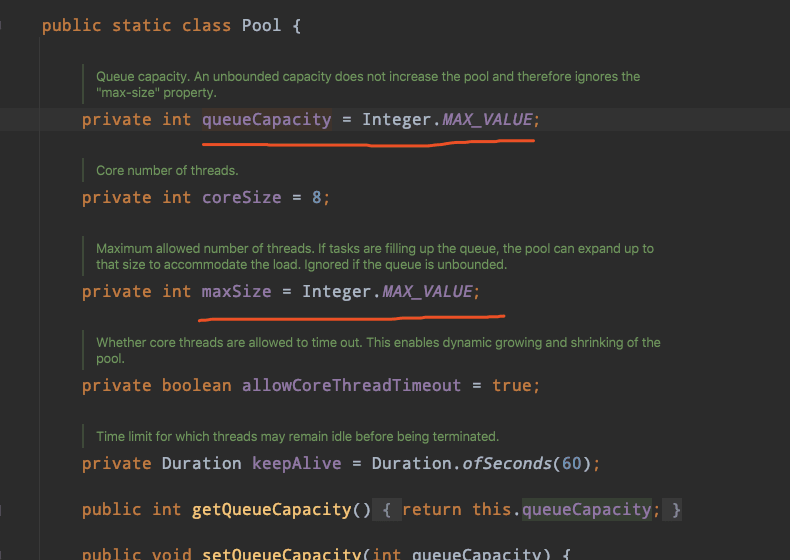Image resolution: width=790 pixels, height=560 pixels.
Task: Toggle gutter fold marker beside getQueueCapacity method
Action: 1,510
